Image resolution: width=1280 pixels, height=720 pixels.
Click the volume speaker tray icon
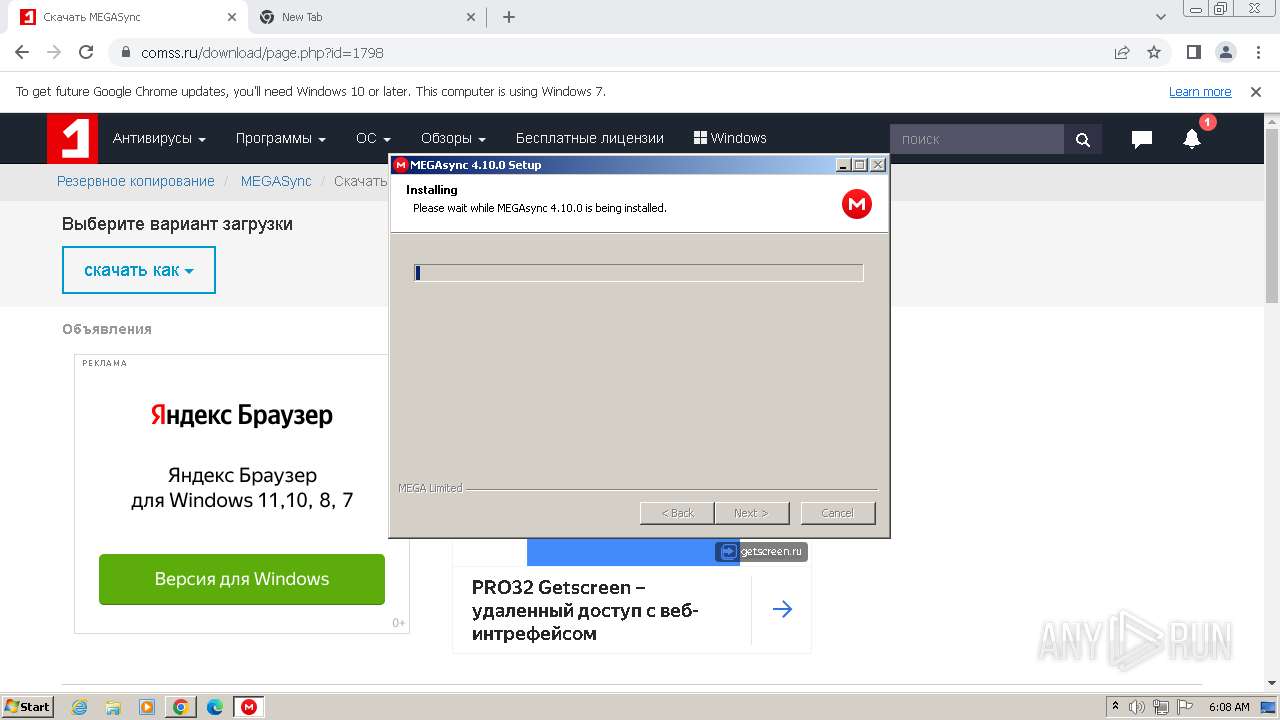1137,707
